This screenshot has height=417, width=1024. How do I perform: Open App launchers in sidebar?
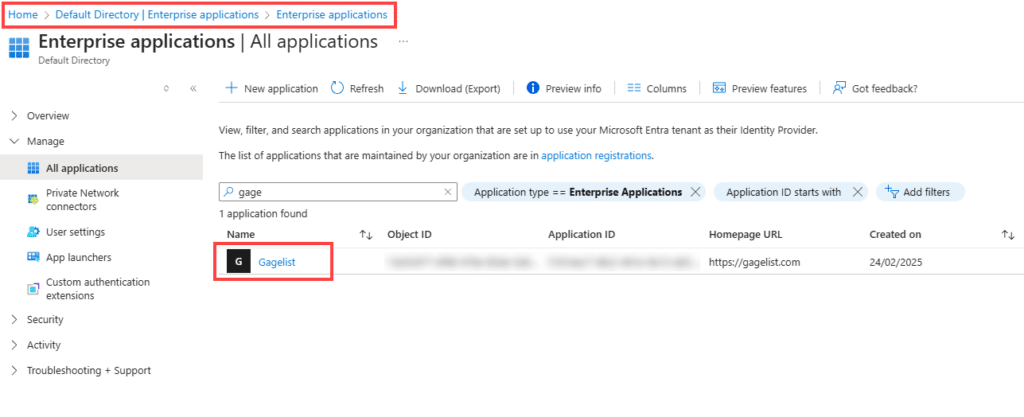[x=77, y=257]
